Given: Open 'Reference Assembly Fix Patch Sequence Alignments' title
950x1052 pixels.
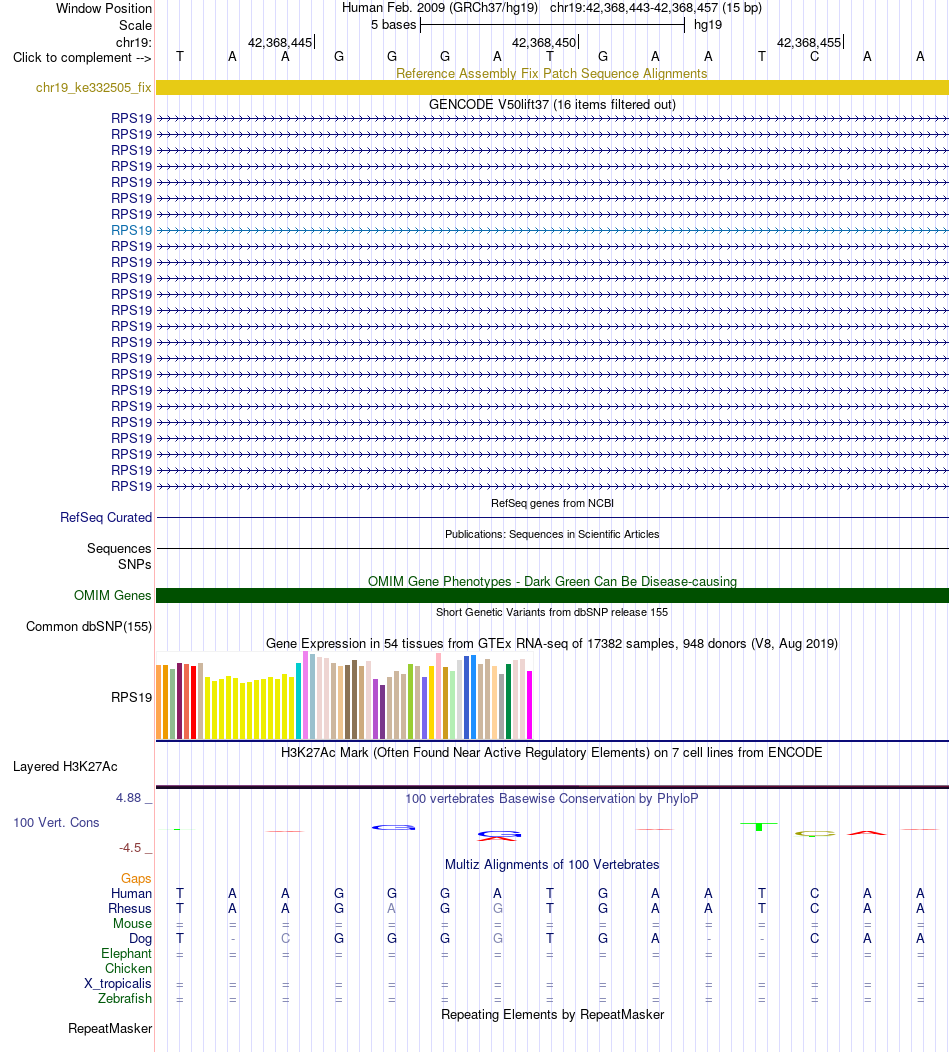Looking at the screenshot, I should pyautogui.click(x=551, y=73).
